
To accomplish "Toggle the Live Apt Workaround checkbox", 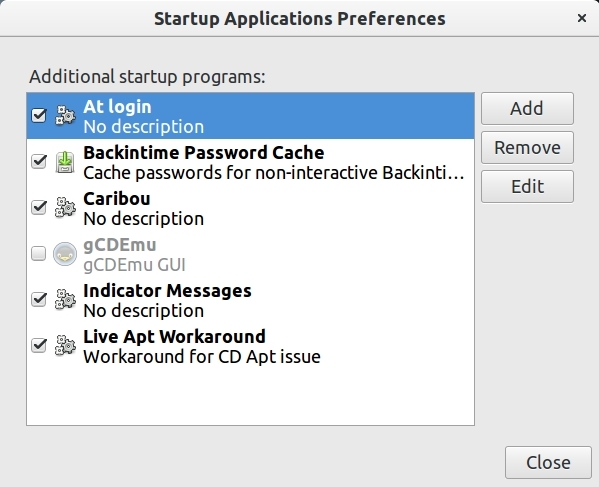I will tap(39, 345).
